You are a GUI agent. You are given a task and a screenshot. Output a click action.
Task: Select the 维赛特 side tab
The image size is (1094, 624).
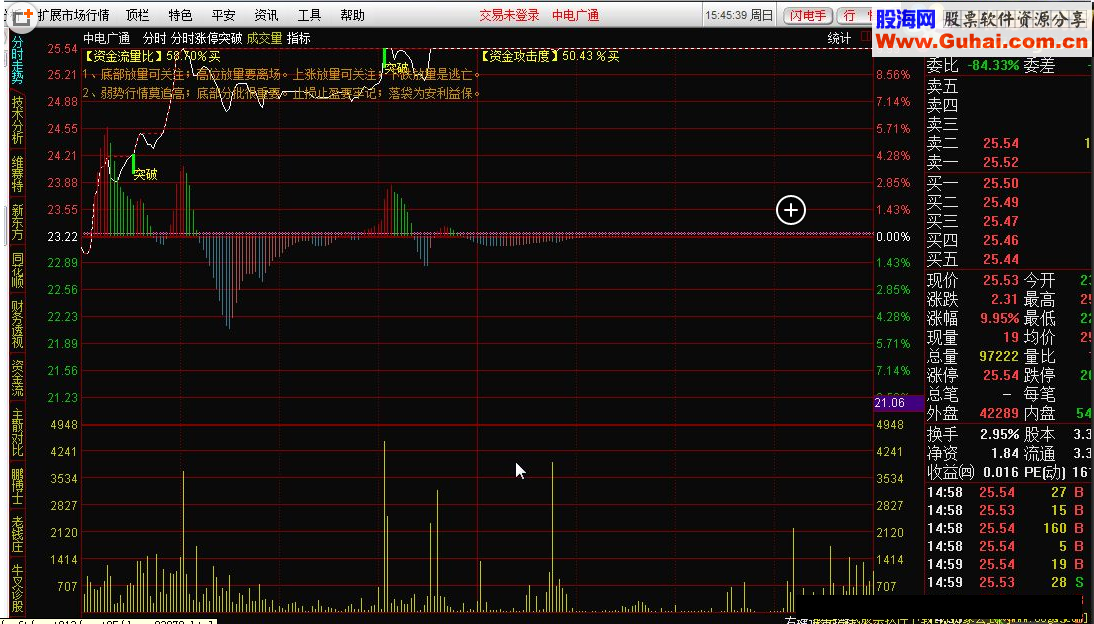pyautogui.click(x=17, y=174)
